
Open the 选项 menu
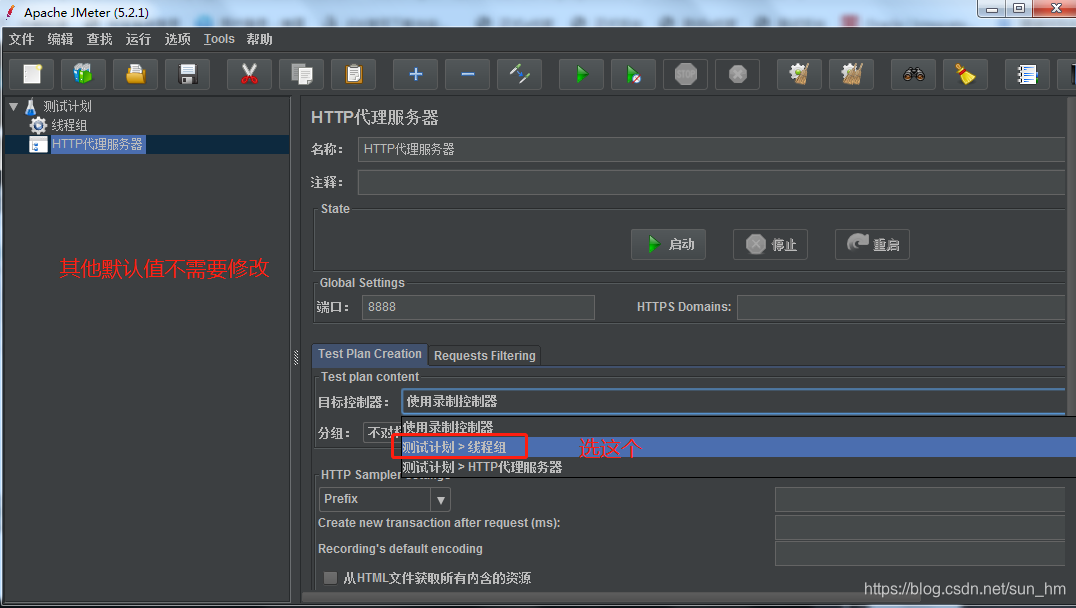[178, 39]
